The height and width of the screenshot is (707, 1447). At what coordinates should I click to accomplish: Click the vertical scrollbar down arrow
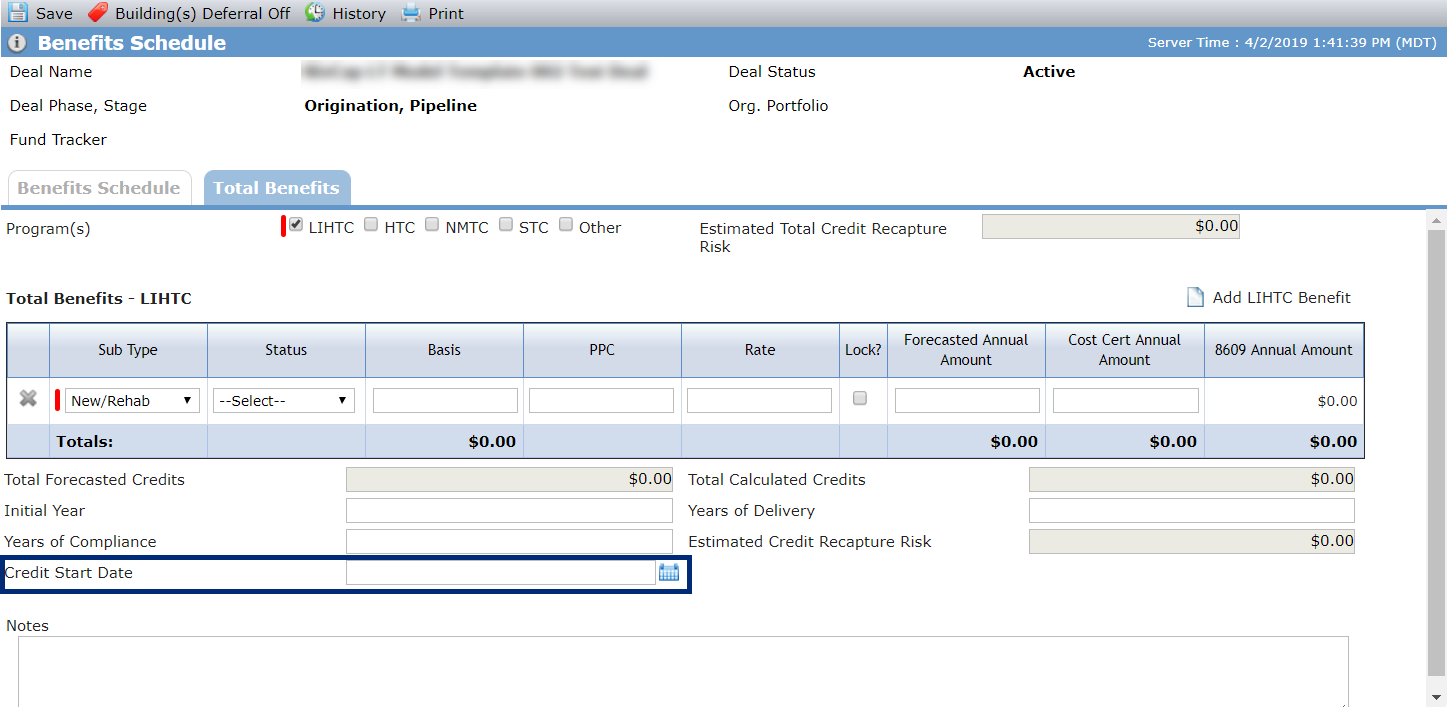pyautogui.click(x=1437, y=697)
